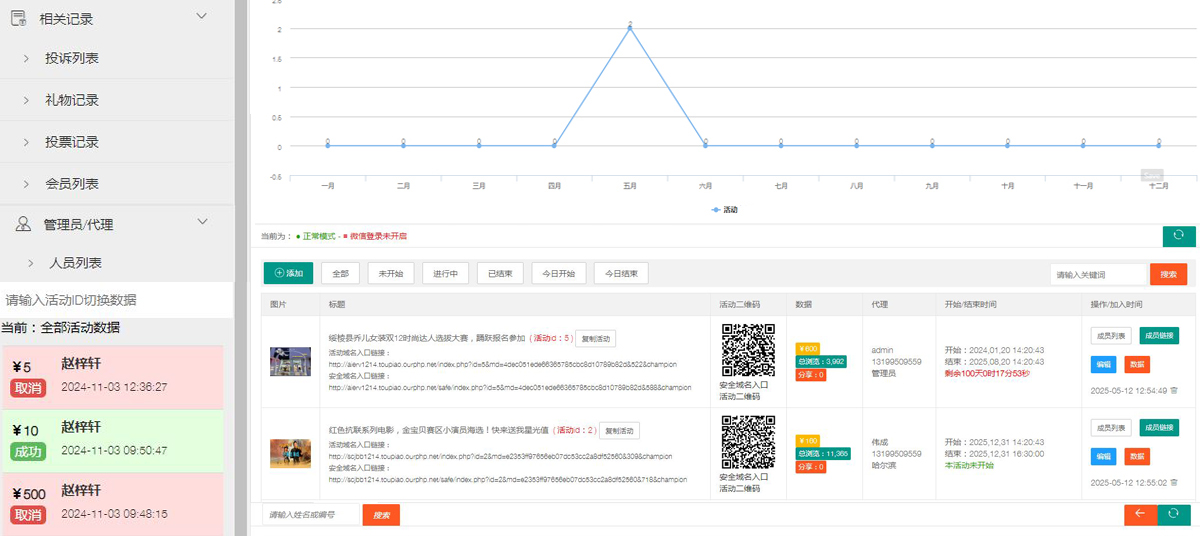Click the 相关记录 document icon in sidebar
The width and height of the screenshot is (1200, 536).
coord(18,17)
